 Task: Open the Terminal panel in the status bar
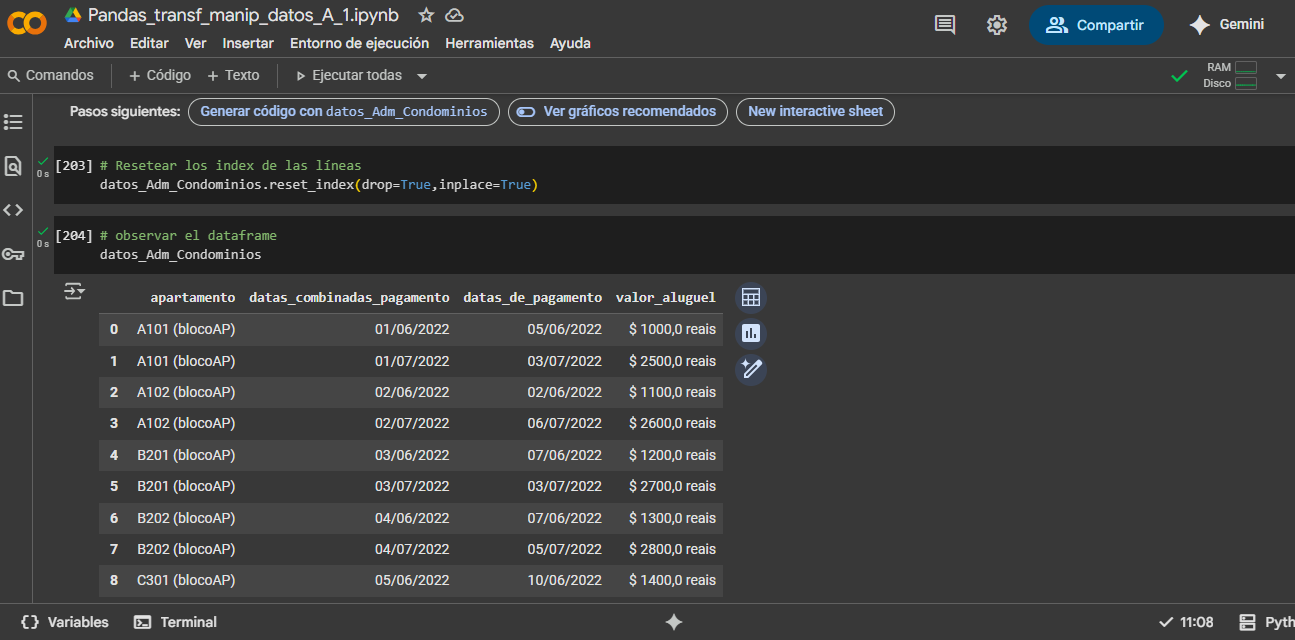click(175, 622)
